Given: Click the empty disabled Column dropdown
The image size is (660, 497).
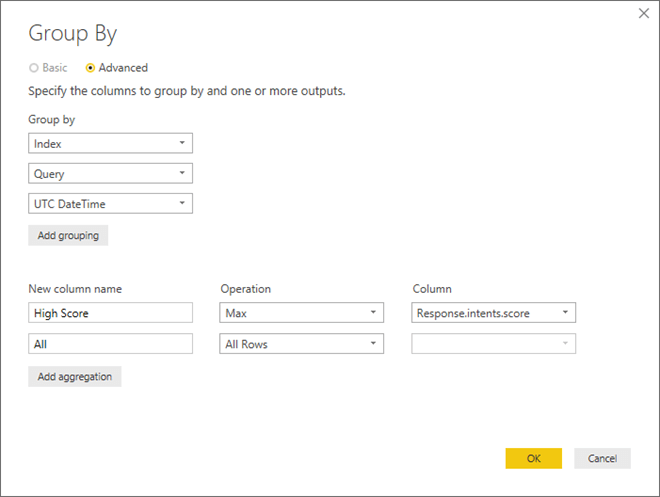Looking at the screenshot, I should [x=493, y=343].
